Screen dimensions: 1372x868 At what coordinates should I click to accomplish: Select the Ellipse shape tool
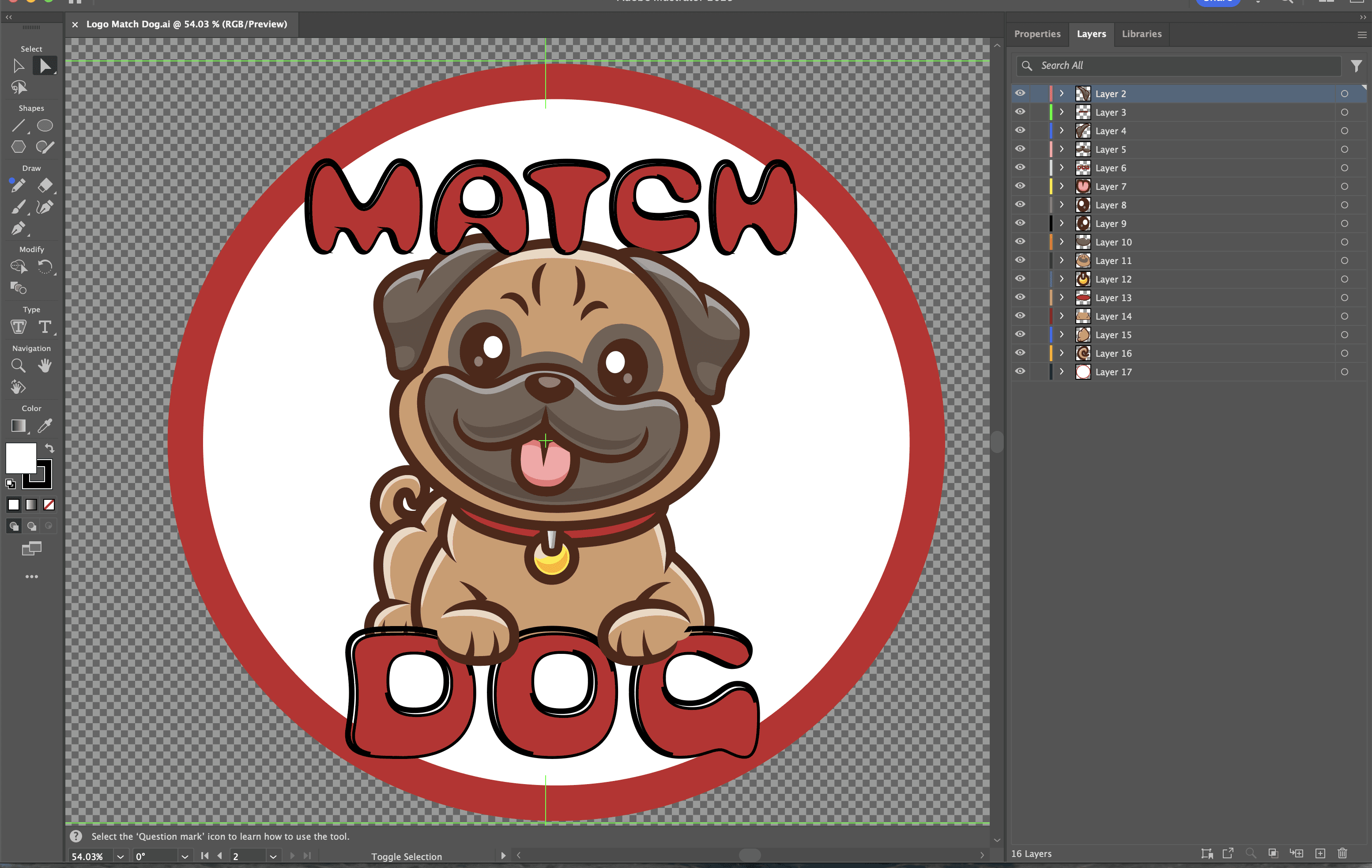coord(45,125)
